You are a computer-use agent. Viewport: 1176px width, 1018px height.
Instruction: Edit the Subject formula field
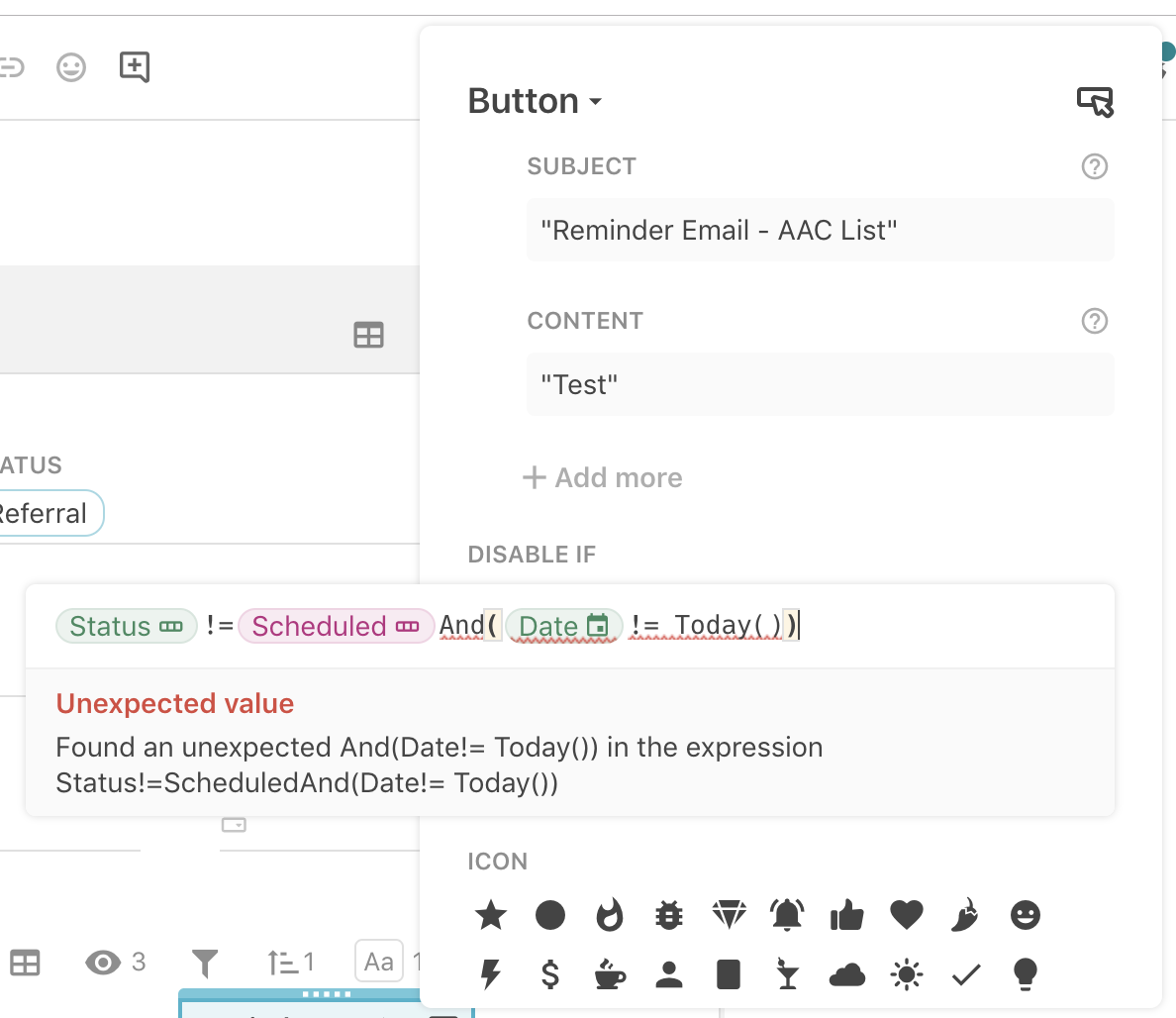820,231
